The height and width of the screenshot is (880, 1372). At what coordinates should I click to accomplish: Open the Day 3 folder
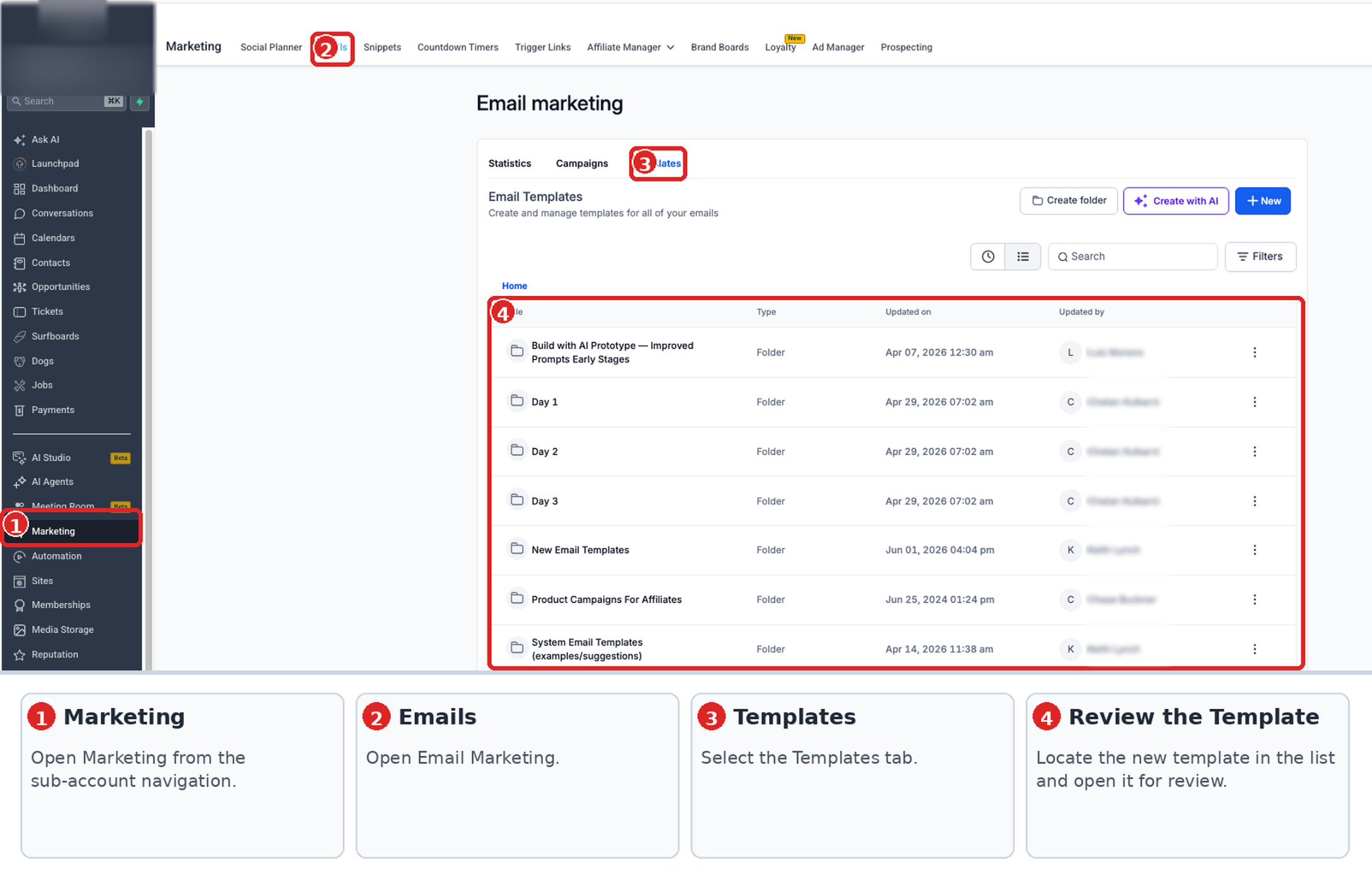[545, 501]
